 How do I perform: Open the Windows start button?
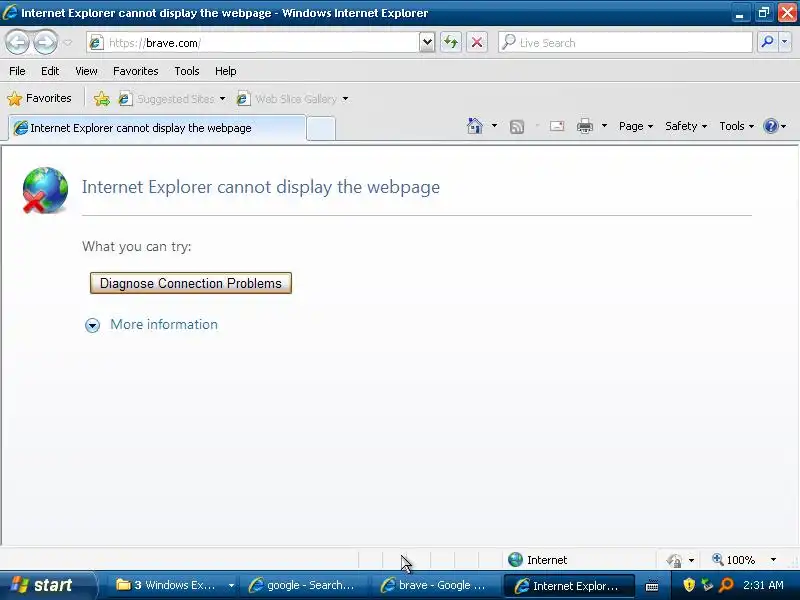pyautogui.click(x=46, y=585)
